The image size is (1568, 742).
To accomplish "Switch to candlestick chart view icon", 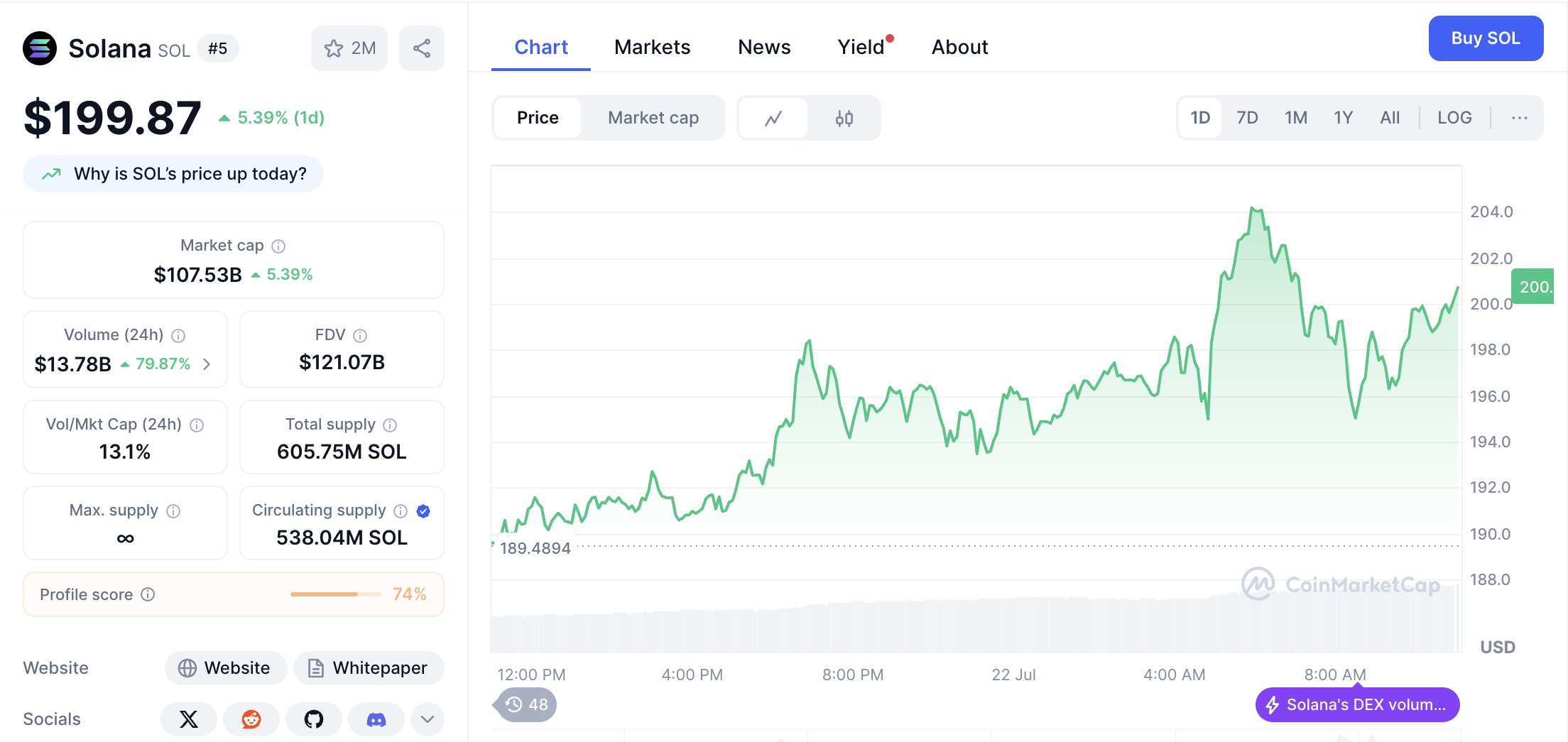I will coord(844,118).
